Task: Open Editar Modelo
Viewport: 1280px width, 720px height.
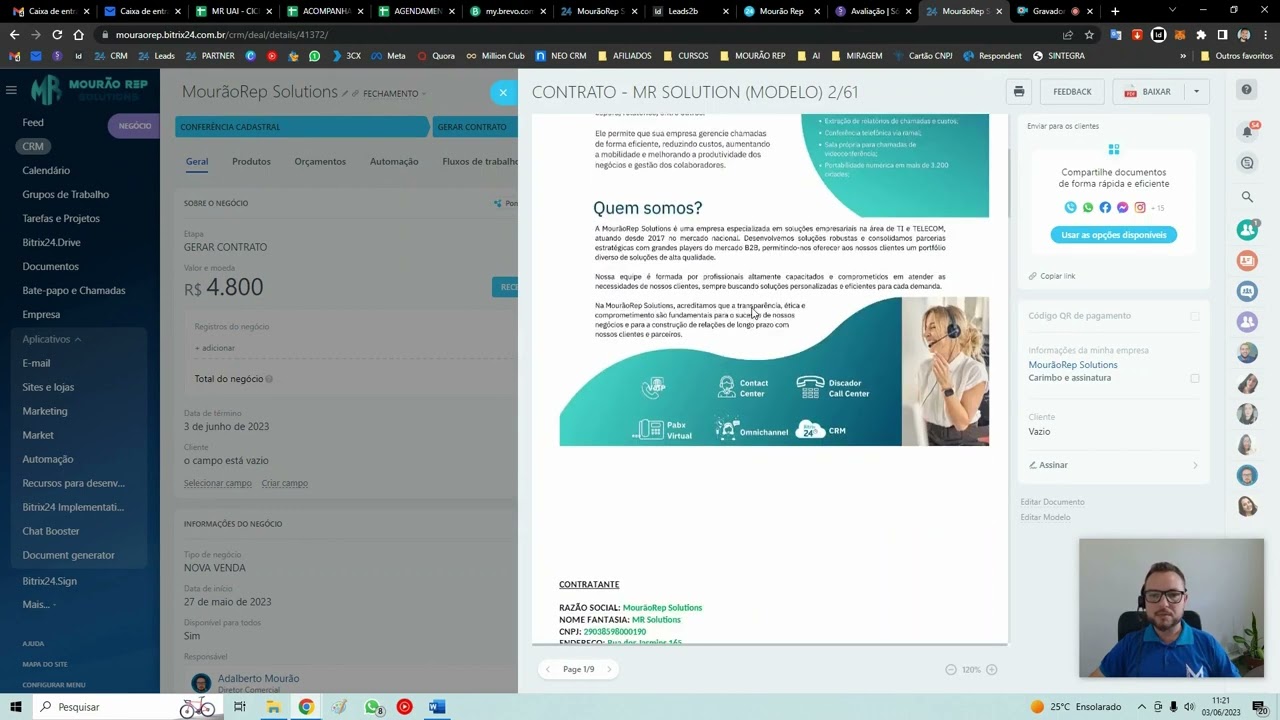Action: [x=1045, y=517]
